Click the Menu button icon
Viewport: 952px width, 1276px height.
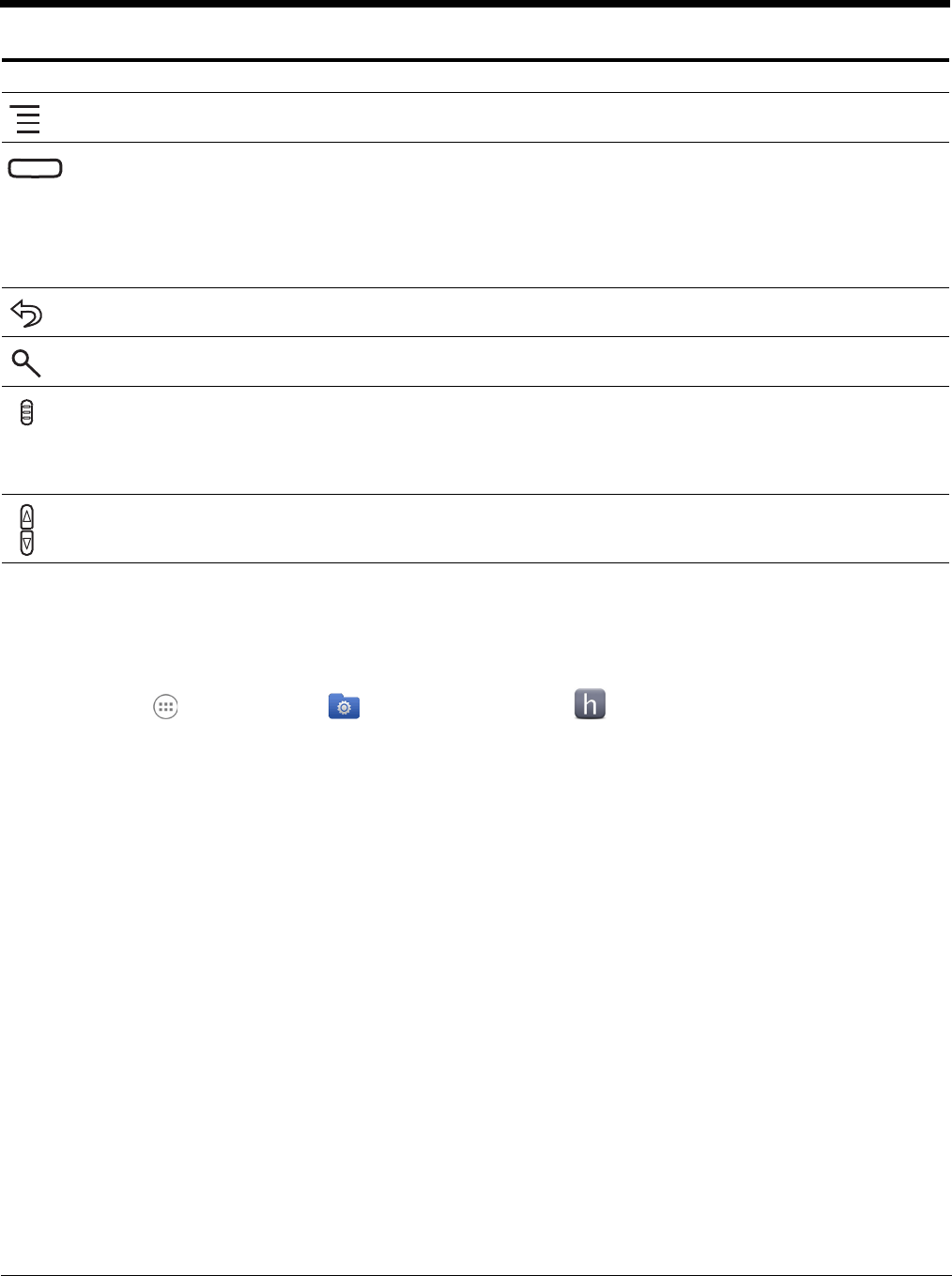27,119
